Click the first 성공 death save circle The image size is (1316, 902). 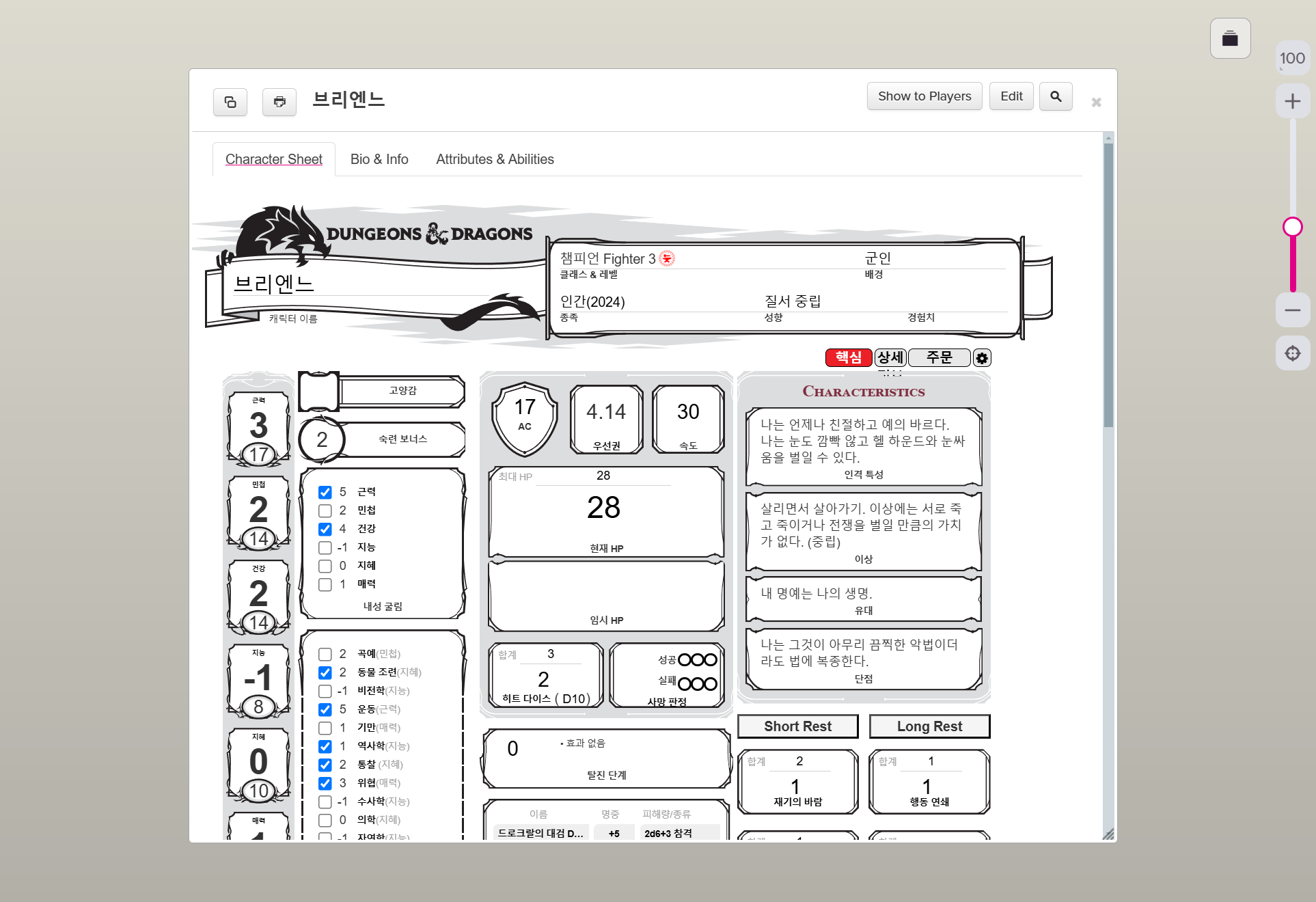pos(684,659)
